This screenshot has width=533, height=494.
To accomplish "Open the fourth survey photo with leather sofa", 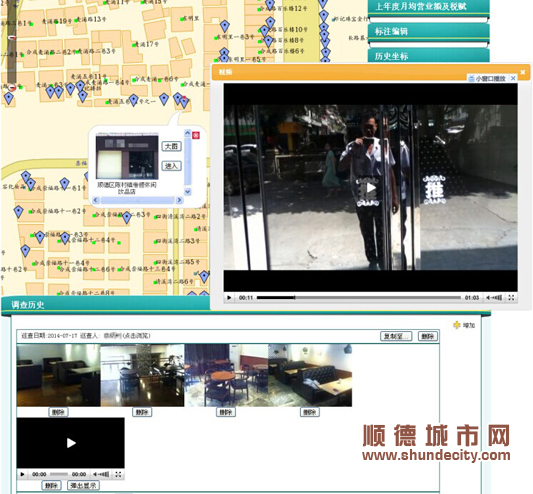I will (x=310, y=375).
